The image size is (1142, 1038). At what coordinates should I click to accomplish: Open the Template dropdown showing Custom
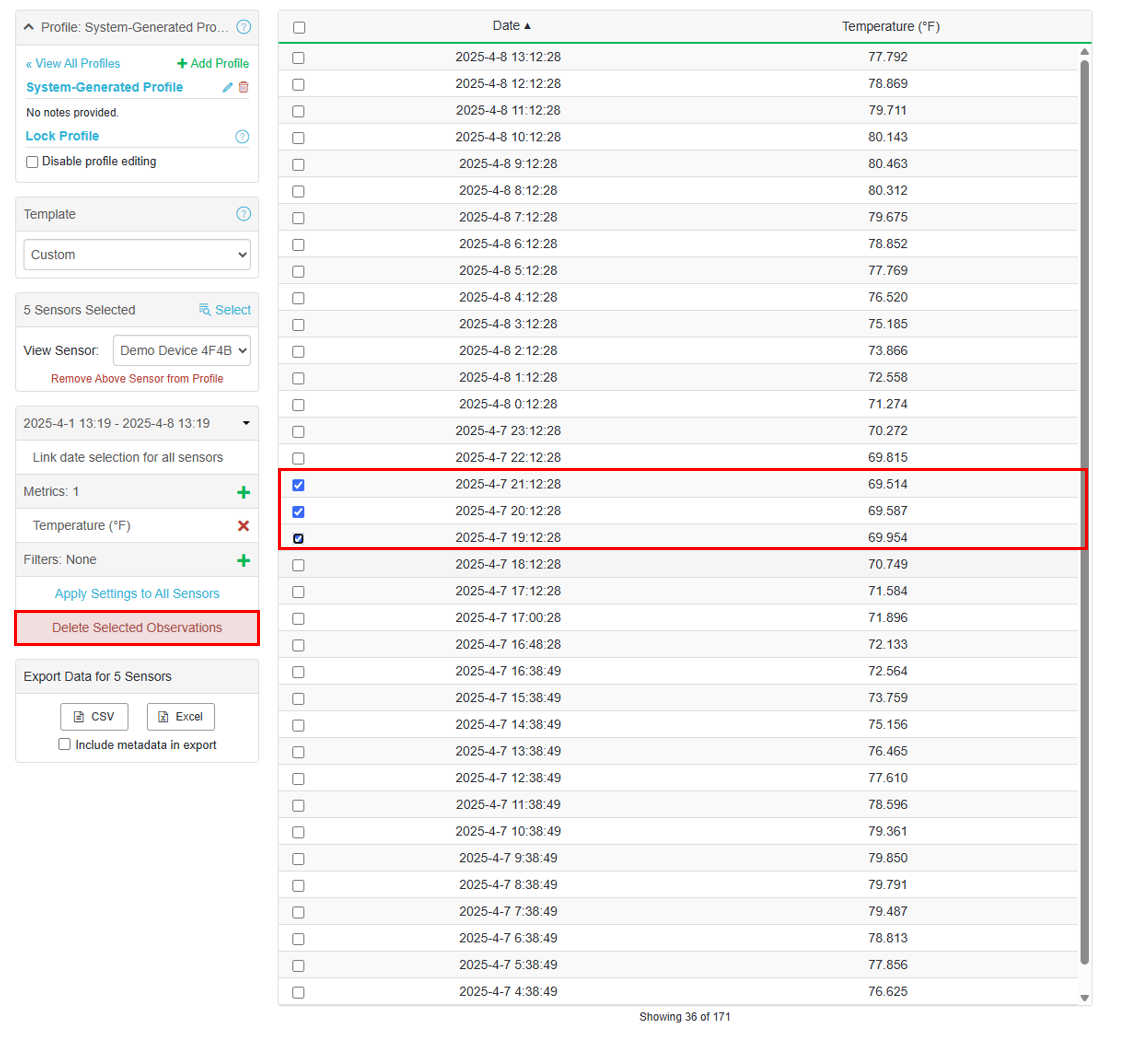pyautogui.click(x=137, y=255)
